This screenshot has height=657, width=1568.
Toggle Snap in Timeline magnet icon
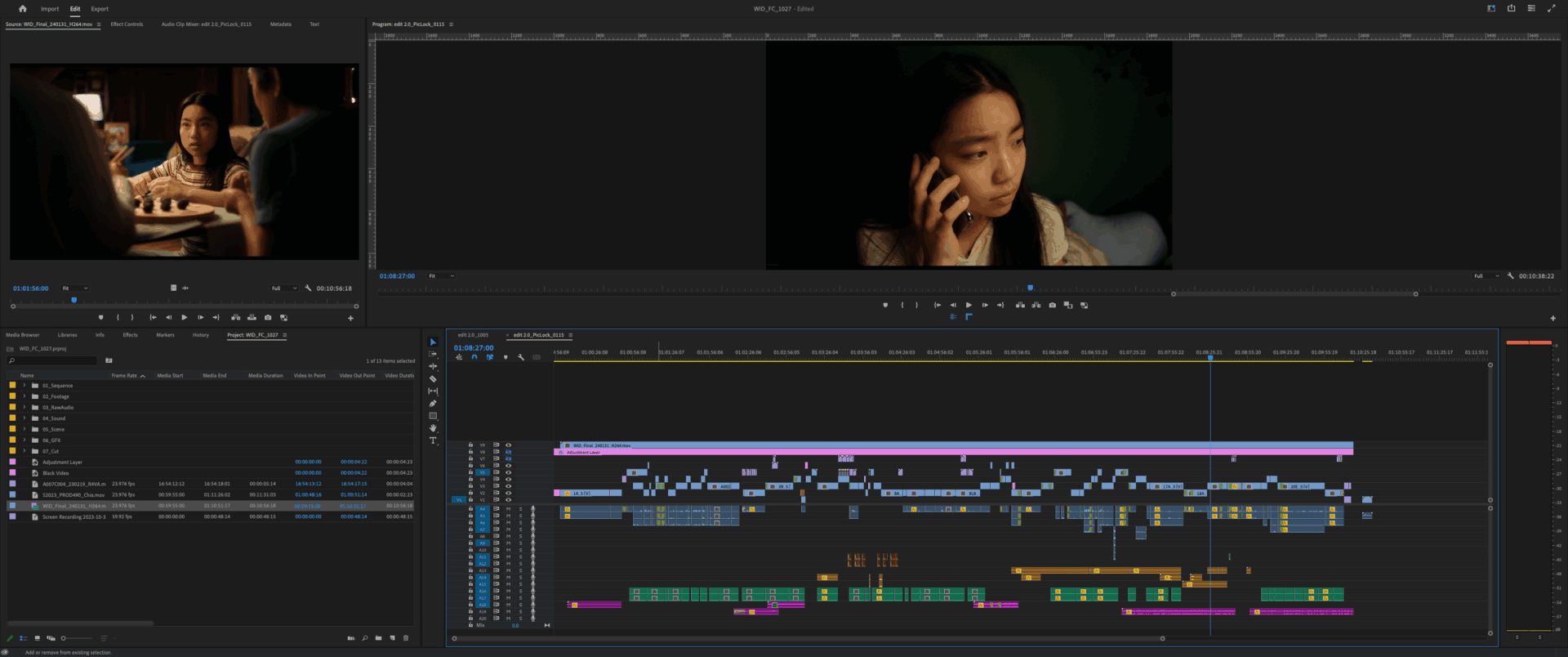(474, 357)
